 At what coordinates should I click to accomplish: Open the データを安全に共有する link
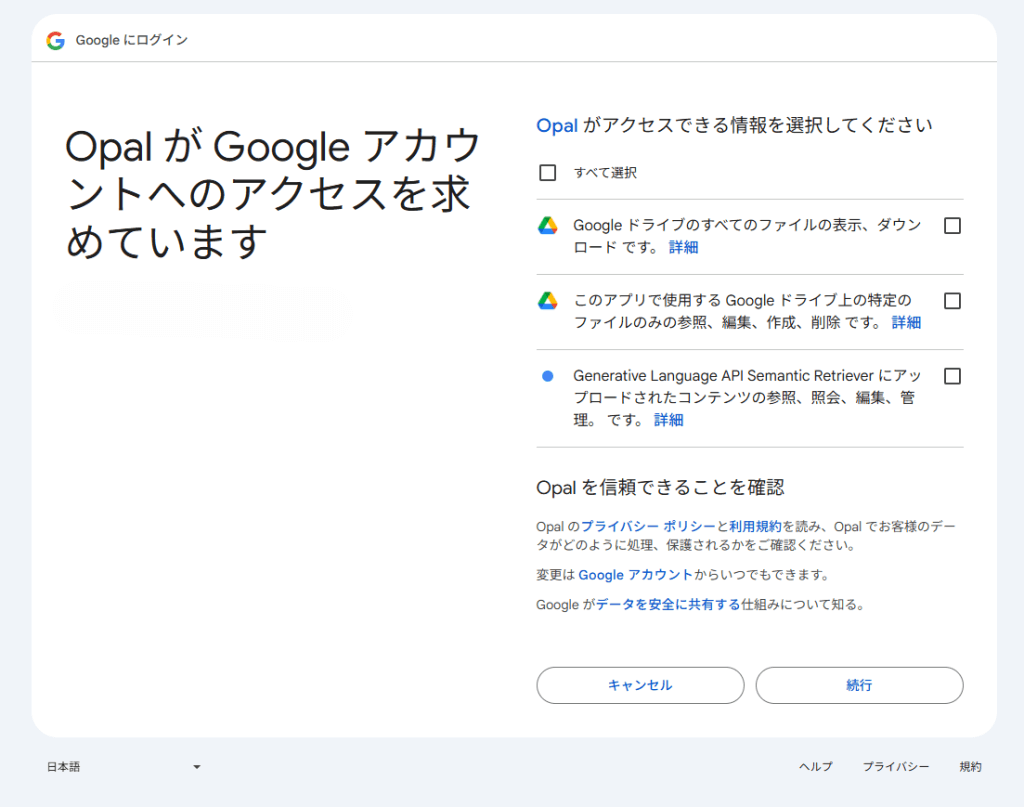point(668,605)
